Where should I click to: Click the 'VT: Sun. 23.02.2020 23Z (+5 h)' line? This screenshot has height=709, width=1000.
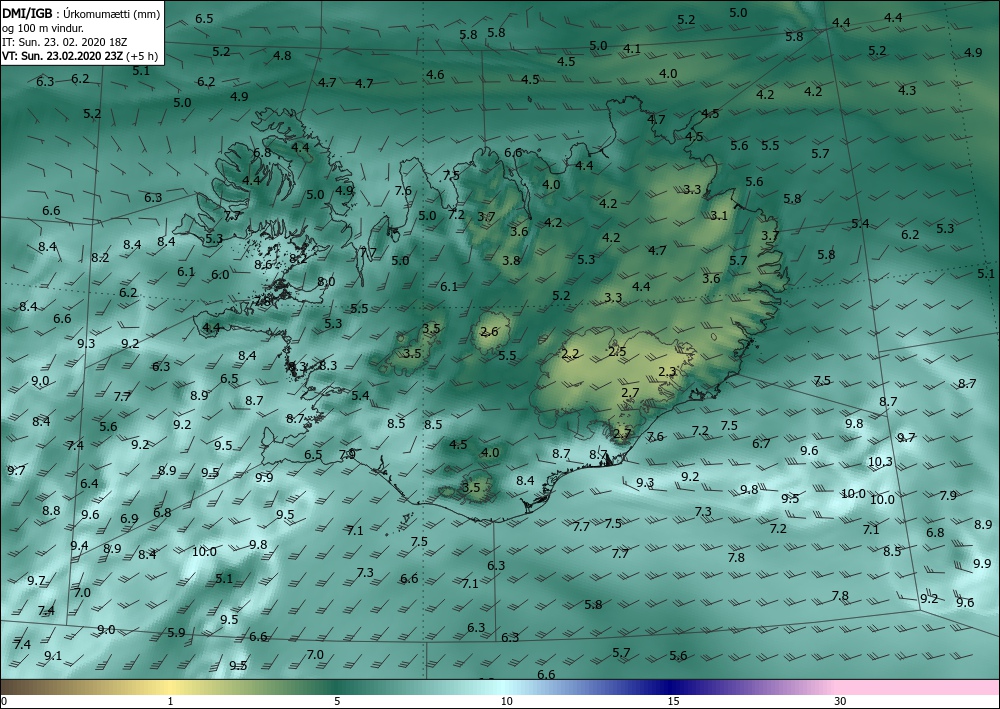[80, 56]
